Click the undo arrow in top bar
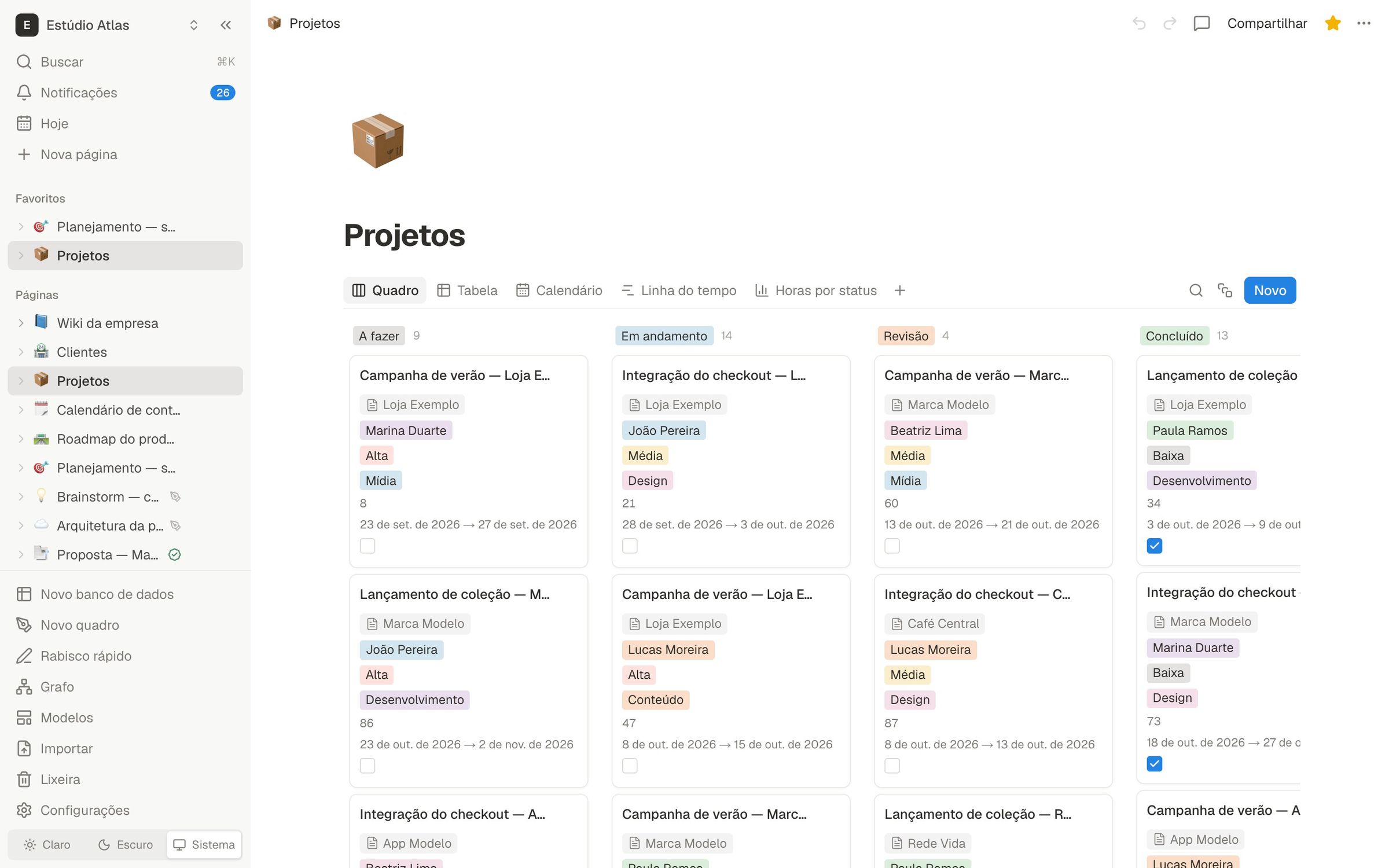Viewport: 1389px width, 868px height. pyautogui.click(x=1138, y=23)
